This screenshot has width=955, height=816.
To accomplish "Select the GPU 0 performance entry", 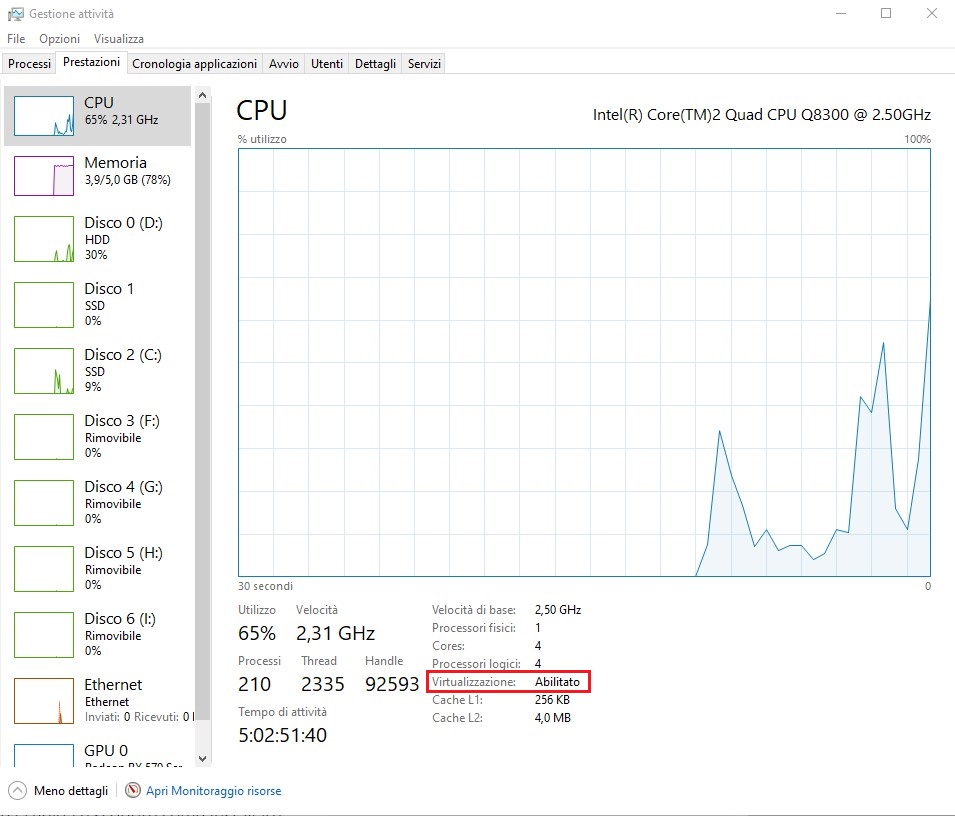I will (97, 753).
